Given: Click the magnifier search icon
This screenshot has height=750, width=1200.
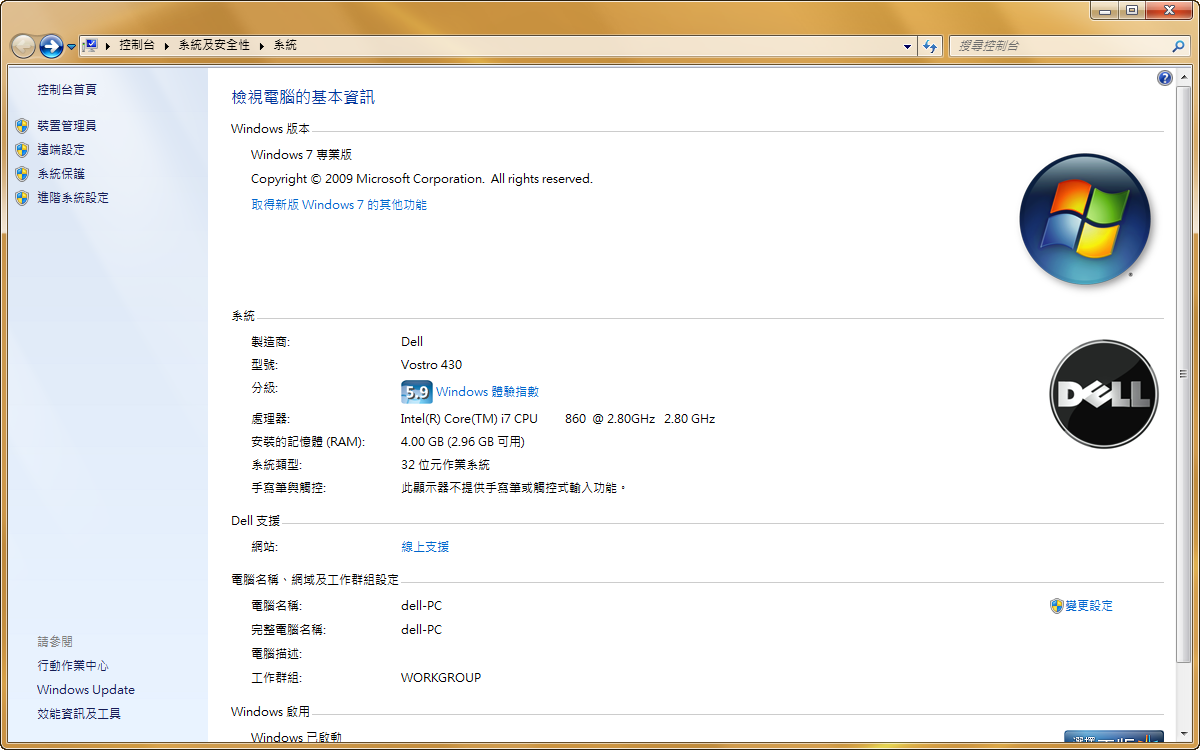Looking at the screenshot, I should (1178, 46).
